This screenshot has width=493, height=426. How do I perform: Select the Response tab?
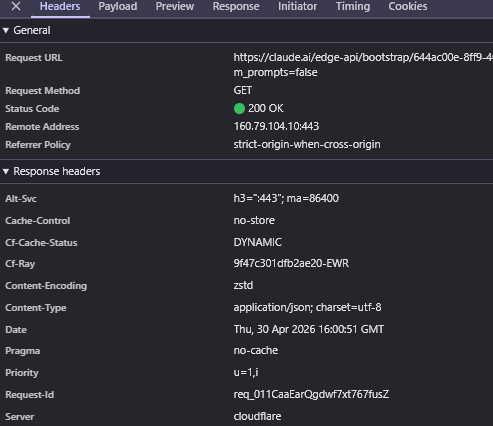pos(236,6)
